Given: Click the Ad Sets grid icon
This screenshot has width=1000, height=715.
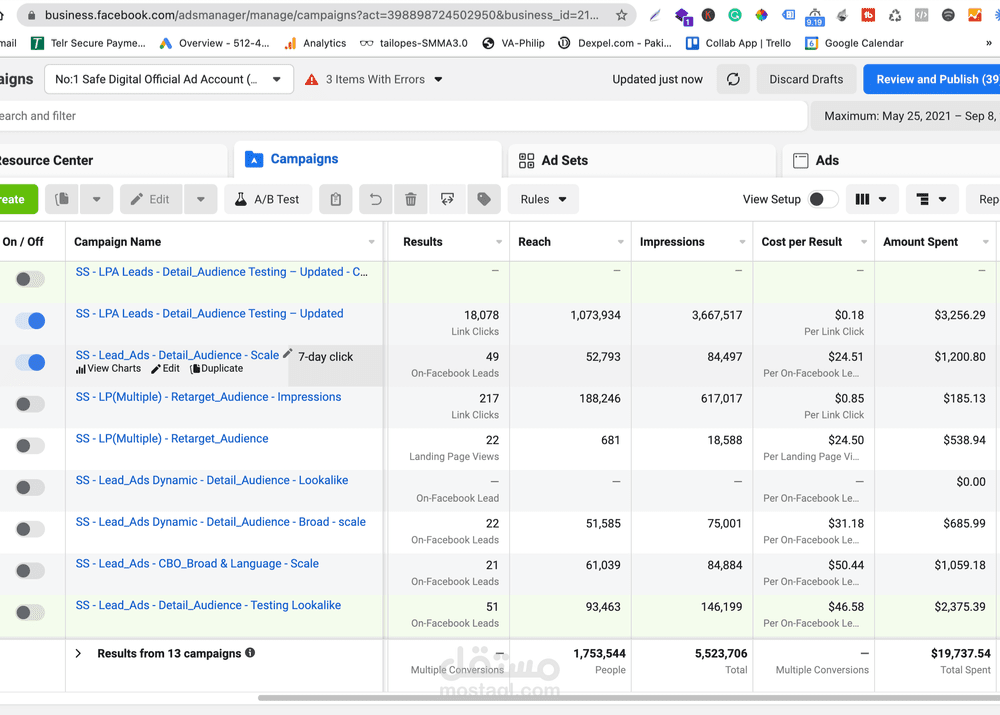Looking at the screenshot, I should tap(526, 160).
